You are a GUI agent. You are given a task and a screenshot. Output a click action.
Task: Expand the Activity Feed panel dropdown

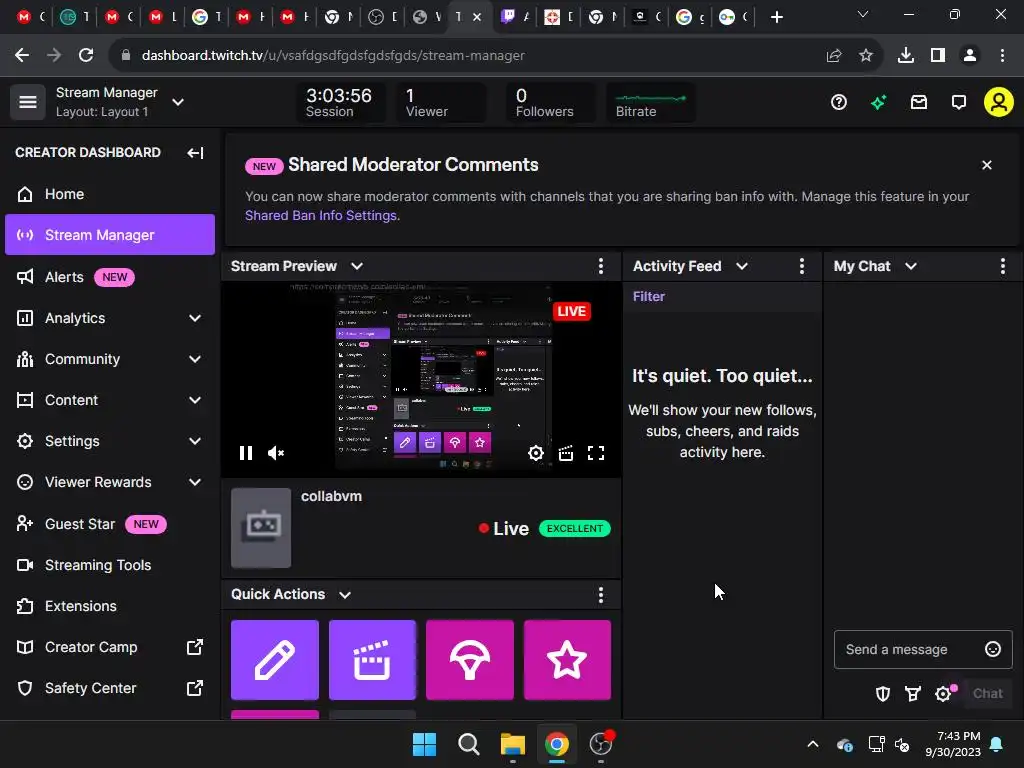click(x=742, y=266)
